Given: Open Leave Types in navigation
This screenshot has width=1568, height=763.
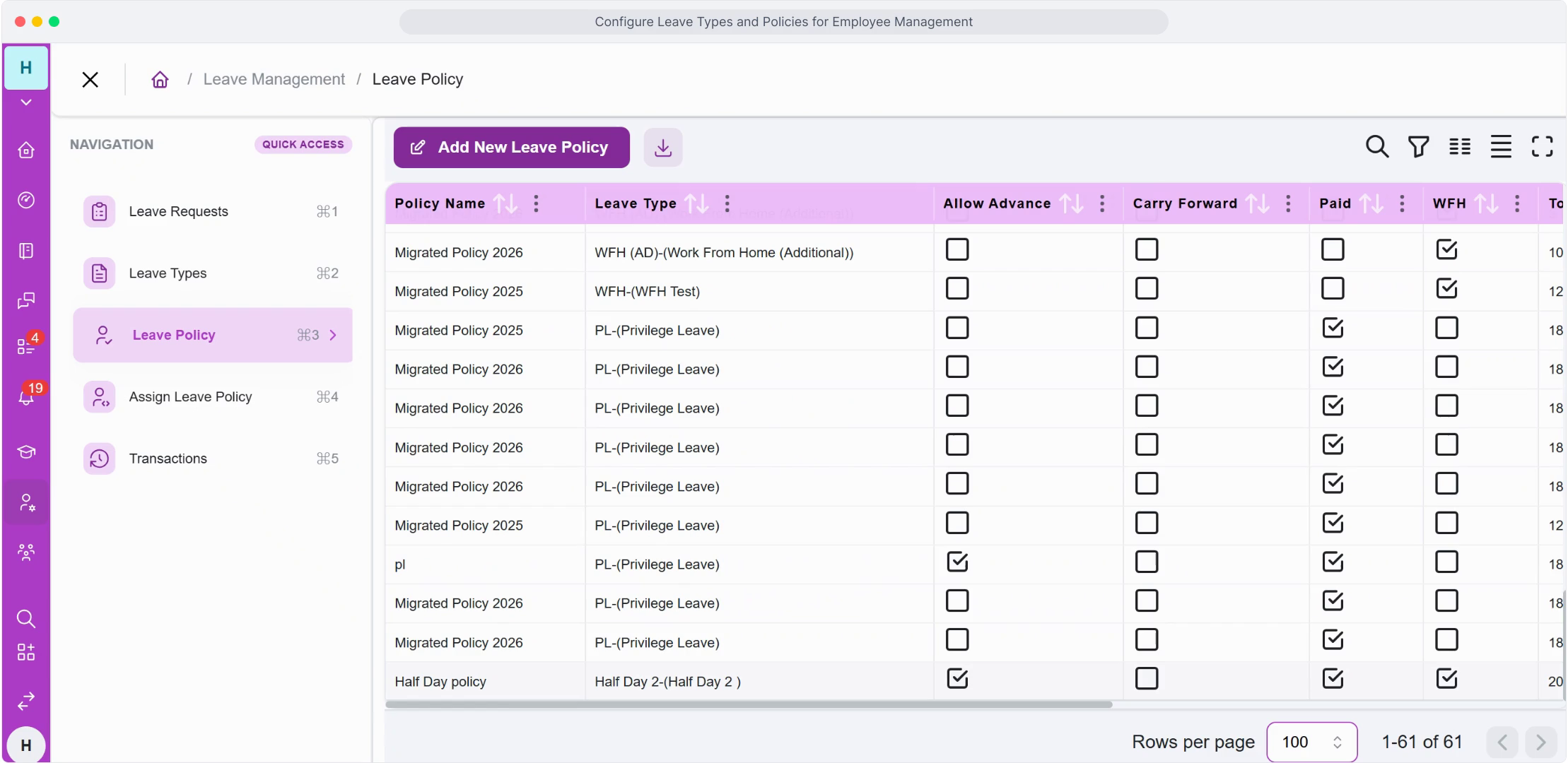Looking at the screenshot, I should [212, 273].
